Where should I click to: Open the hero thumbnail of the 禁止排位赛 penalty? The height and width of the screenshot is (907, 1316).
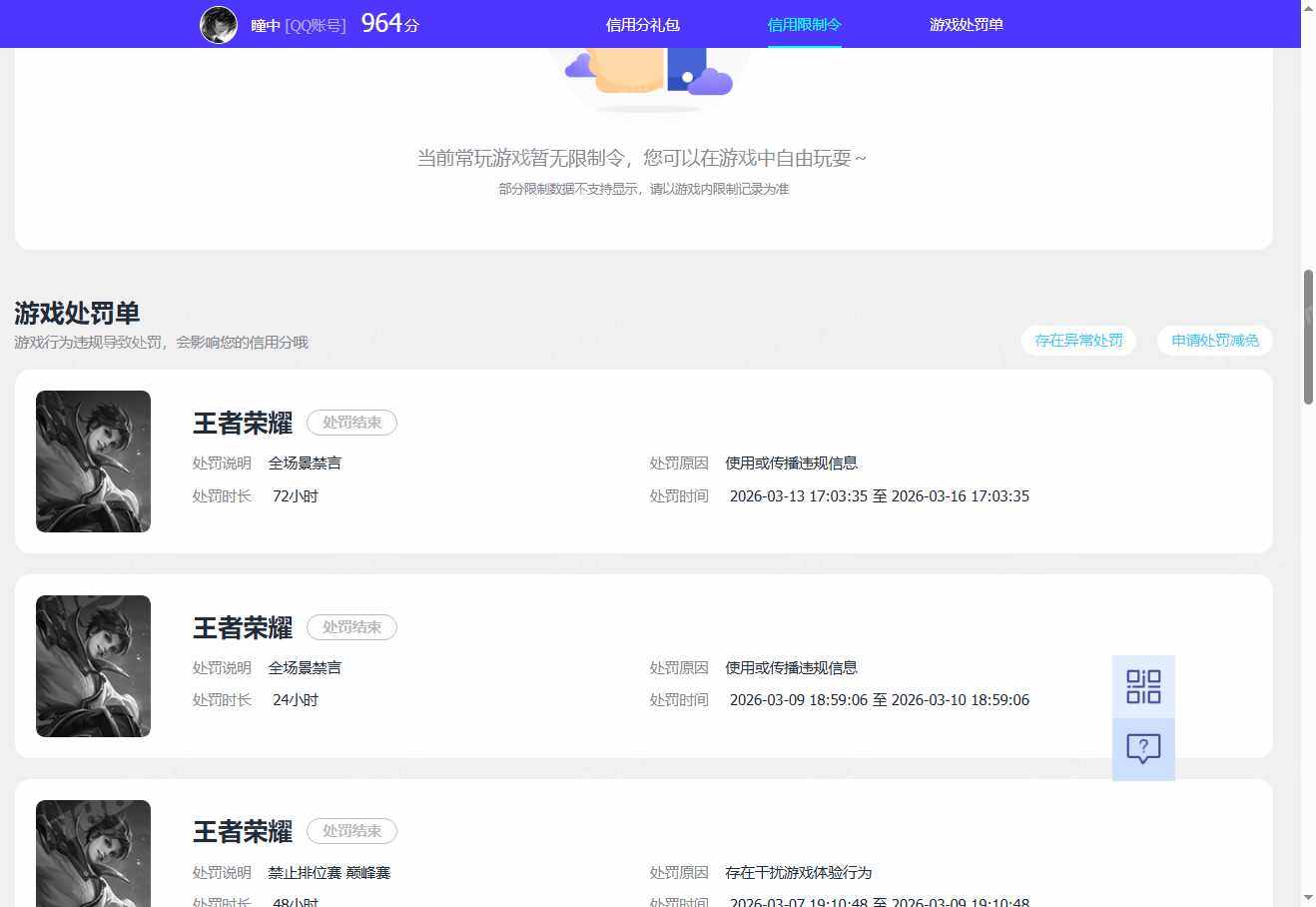tap(93, 853)
